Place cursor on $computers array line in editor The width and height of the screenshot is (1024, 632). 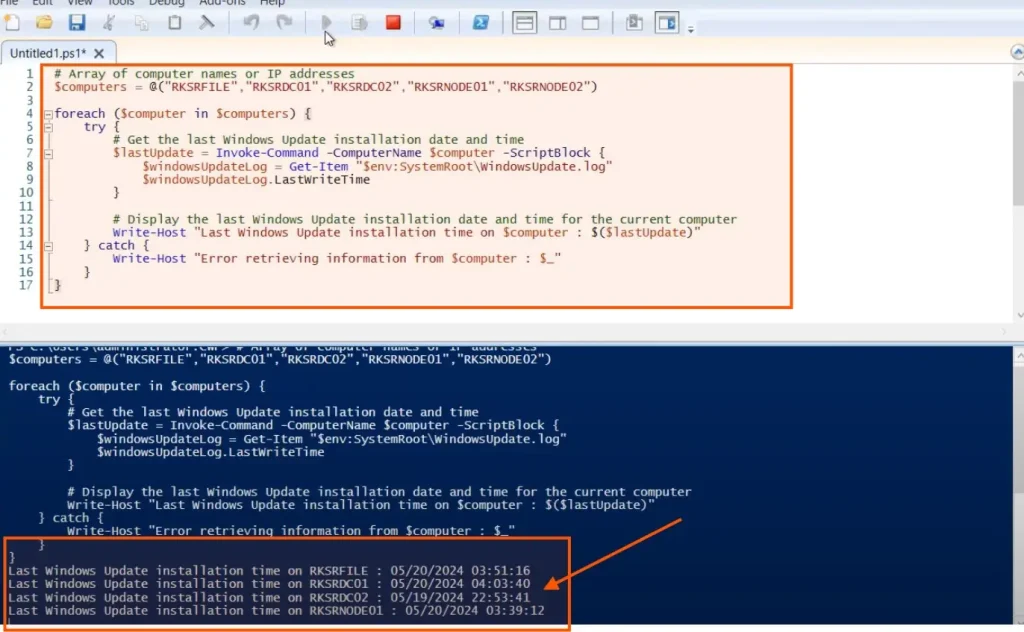pyautogui.click(x=325, y=87)
